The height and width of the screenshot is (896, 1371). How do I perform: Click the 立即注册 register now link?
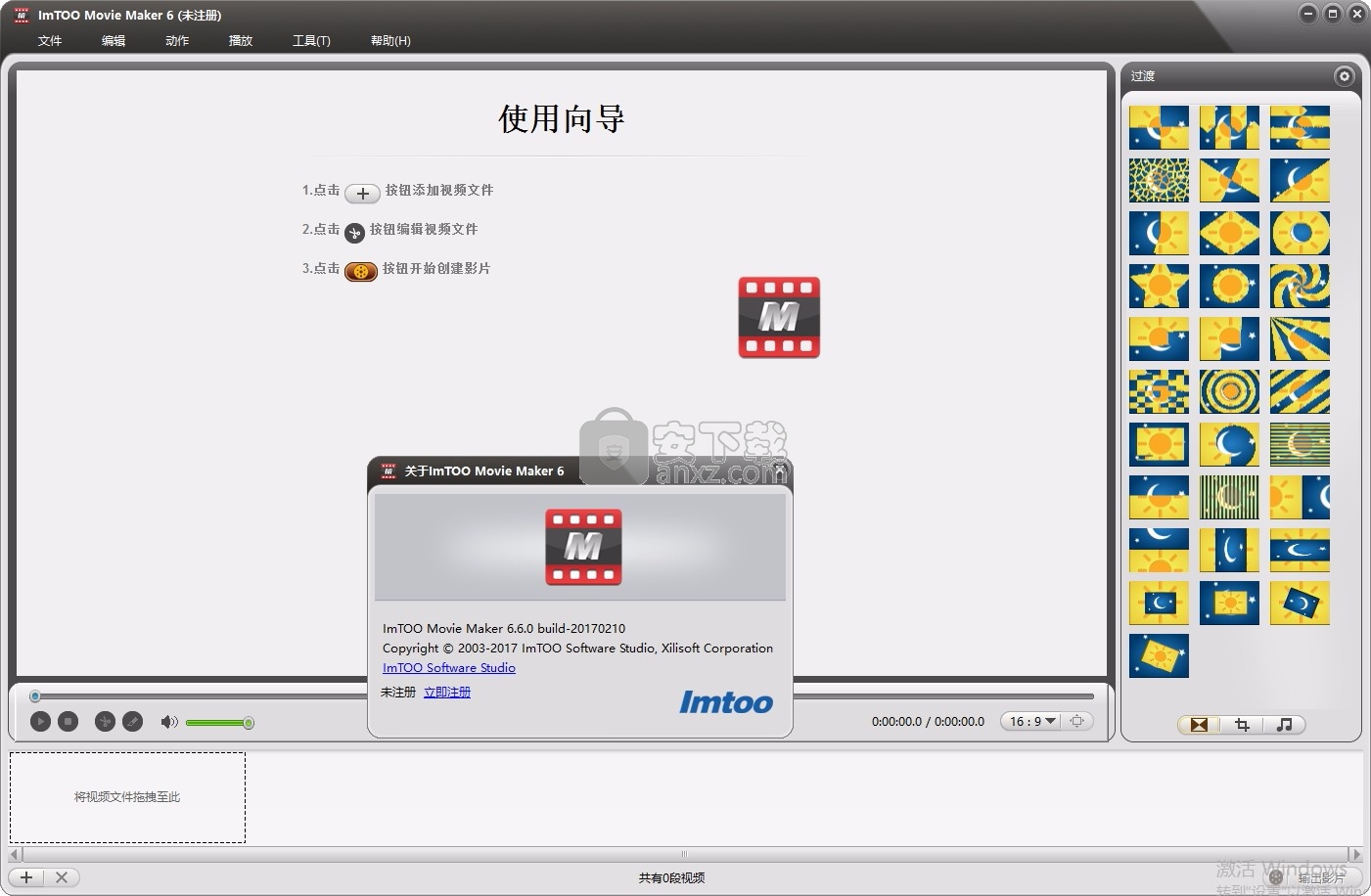[447, 692]
